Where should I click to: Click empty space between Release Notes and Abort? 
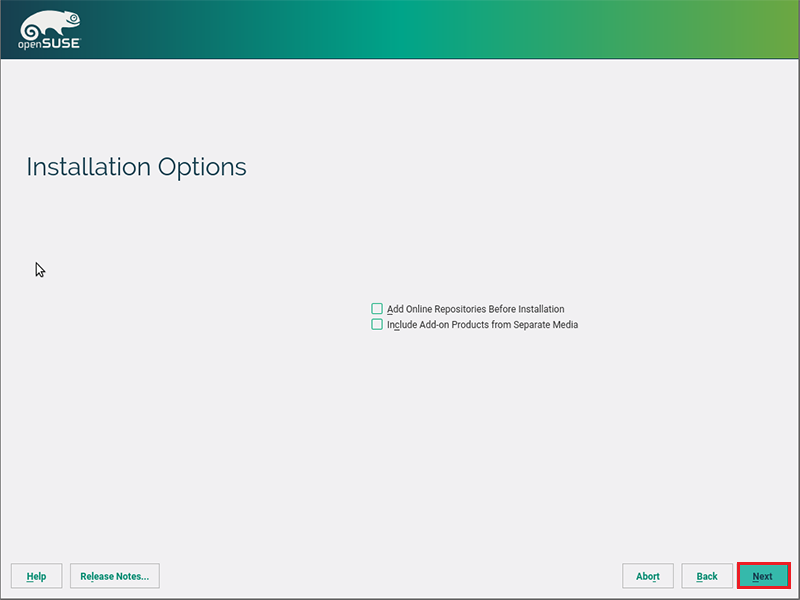pyautogui.click(x=390, y=576)
